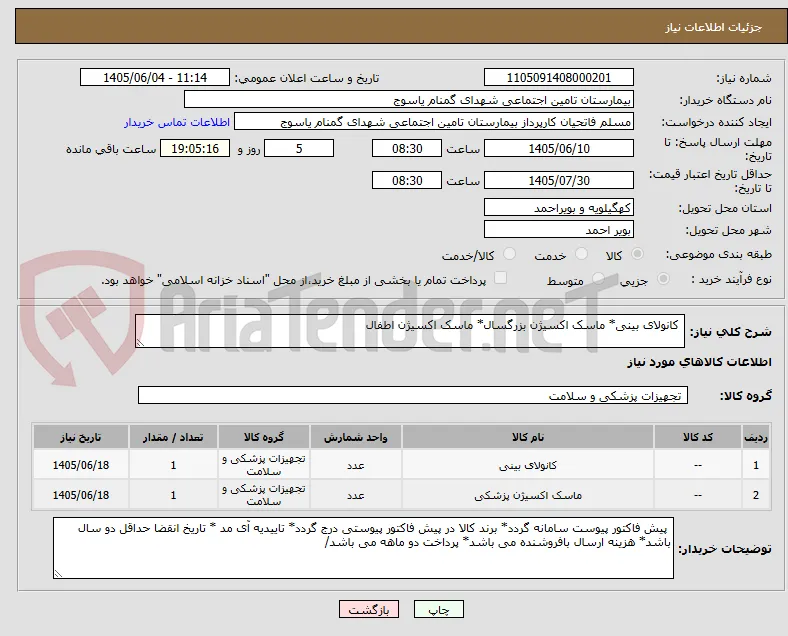Click need date 1405/06/18 in row 1
788x636 pixels.
pos(81,465)
